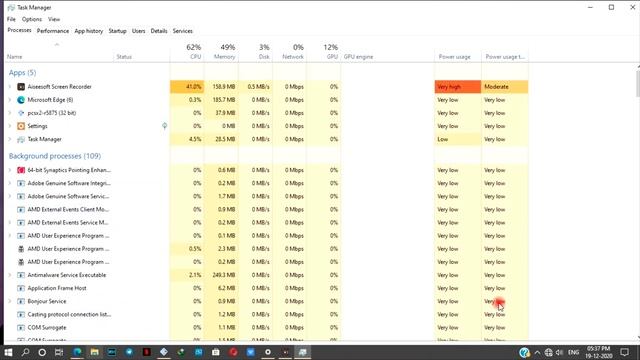The width and height of the screenshot is (640, 360).
Task: Switch to the Startup tab
Action: click(x=118, y=31)
